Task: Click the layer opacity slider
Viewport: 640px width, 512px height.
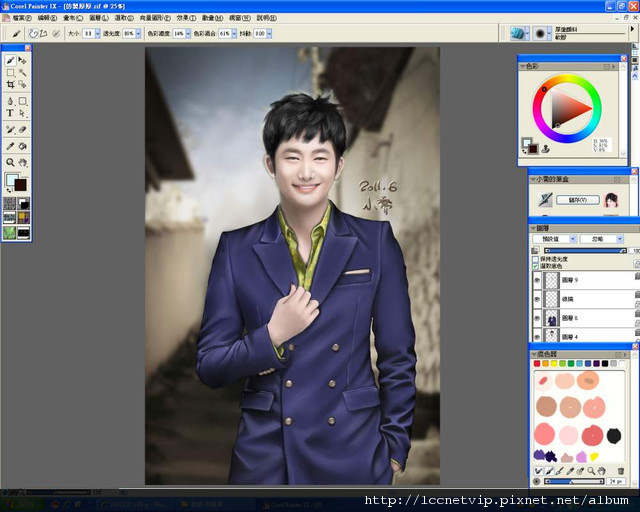Action: click(x=585, y=250)
